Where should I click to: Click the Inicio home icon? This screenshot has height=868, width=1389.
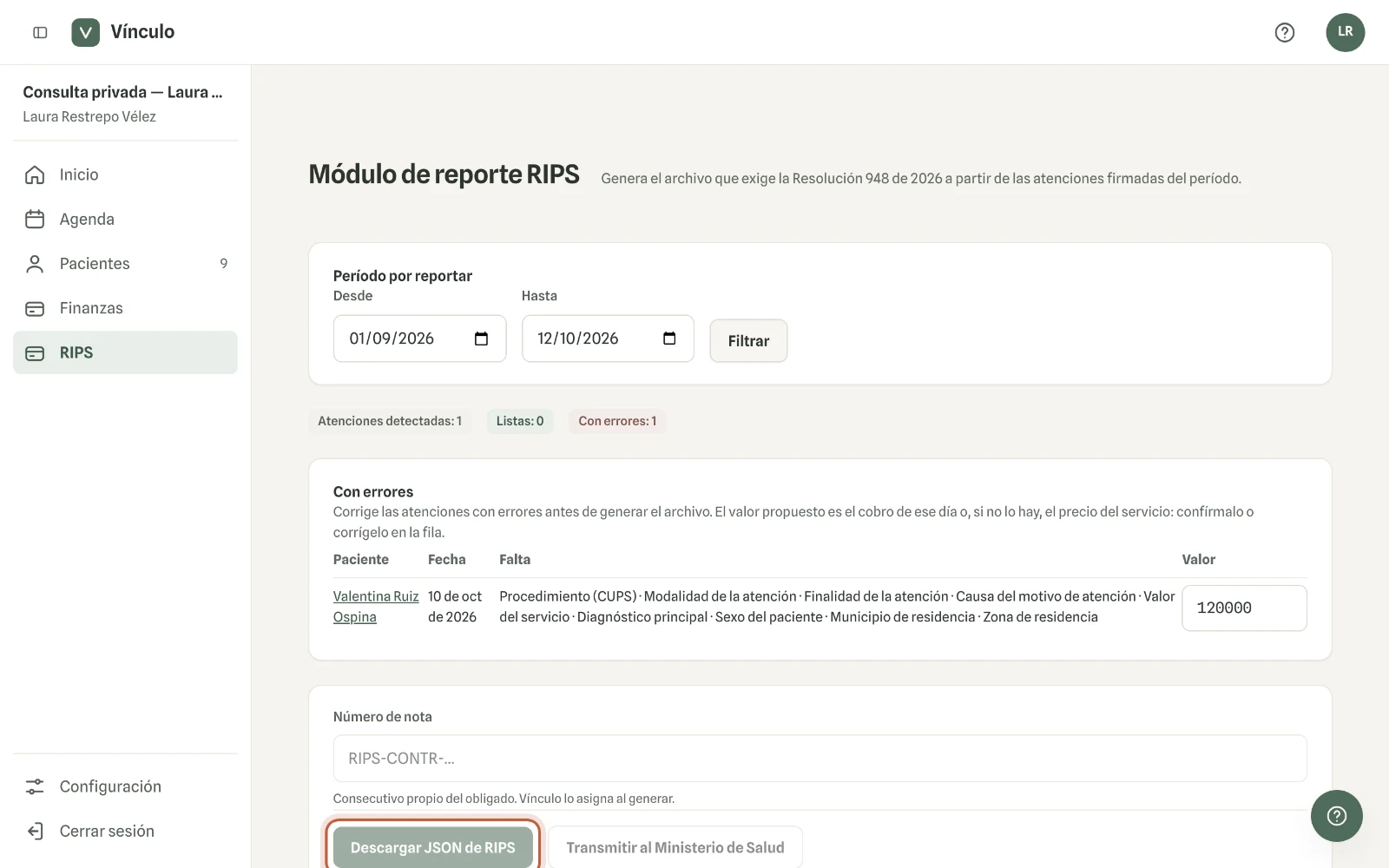(35, 174)
